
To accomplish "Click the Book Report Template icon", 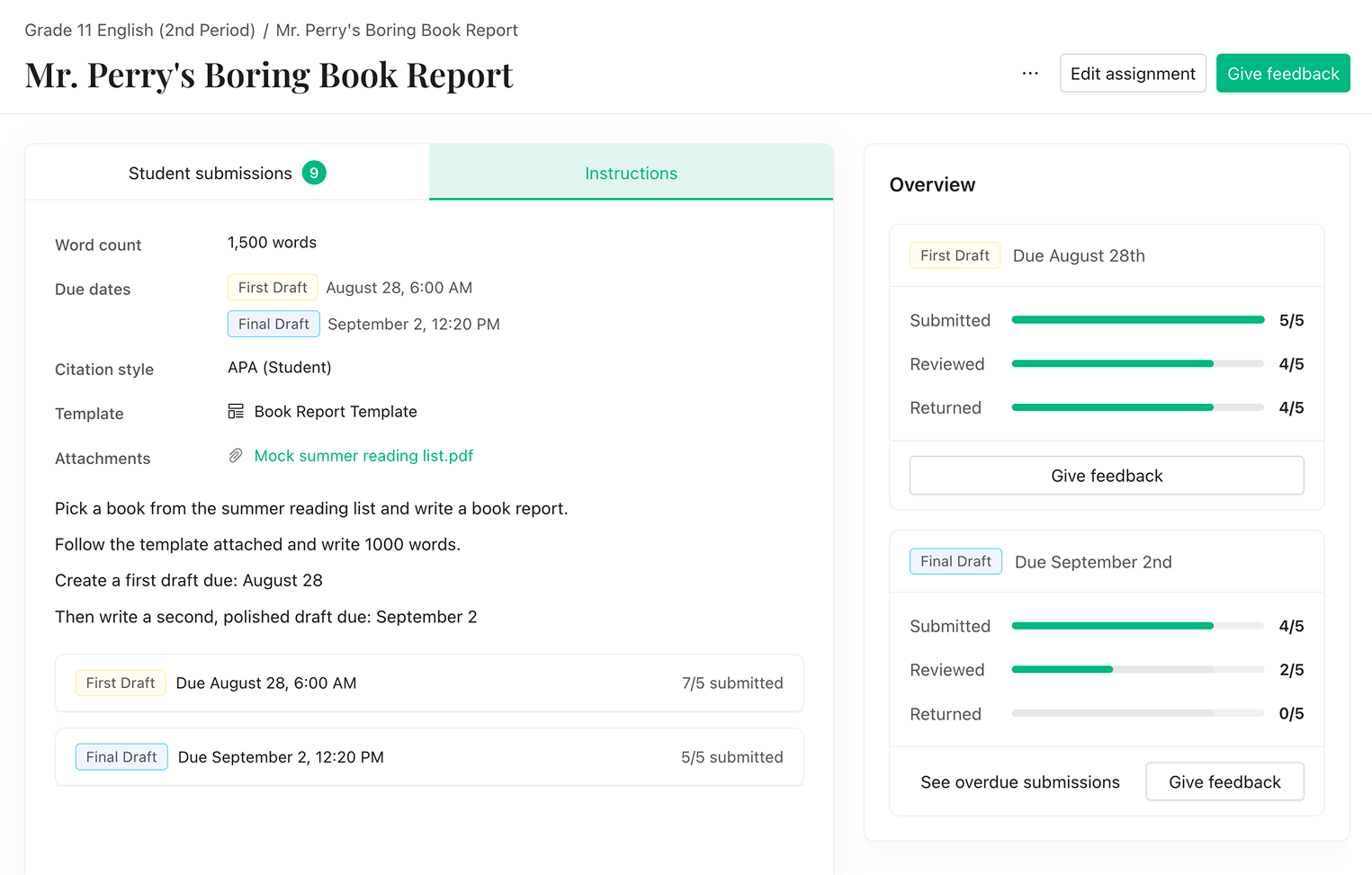I will click(x=236, y=411).
